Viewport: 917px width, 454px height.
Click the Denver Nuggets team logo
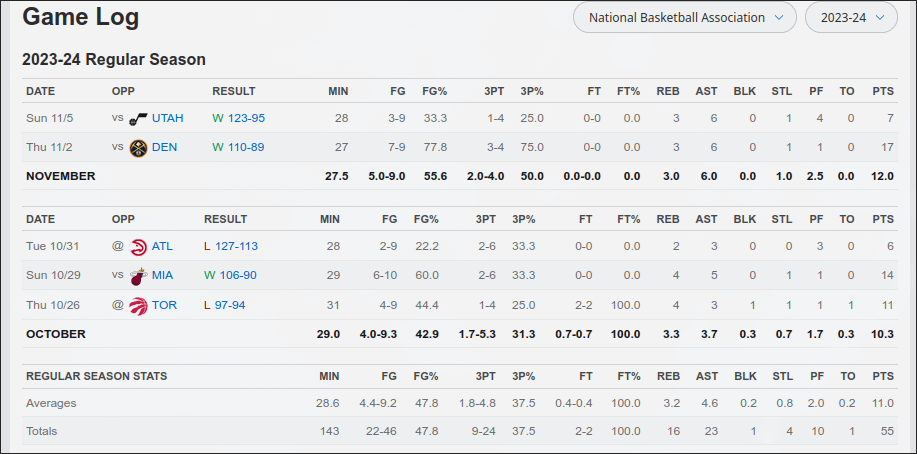coord(138,147)
